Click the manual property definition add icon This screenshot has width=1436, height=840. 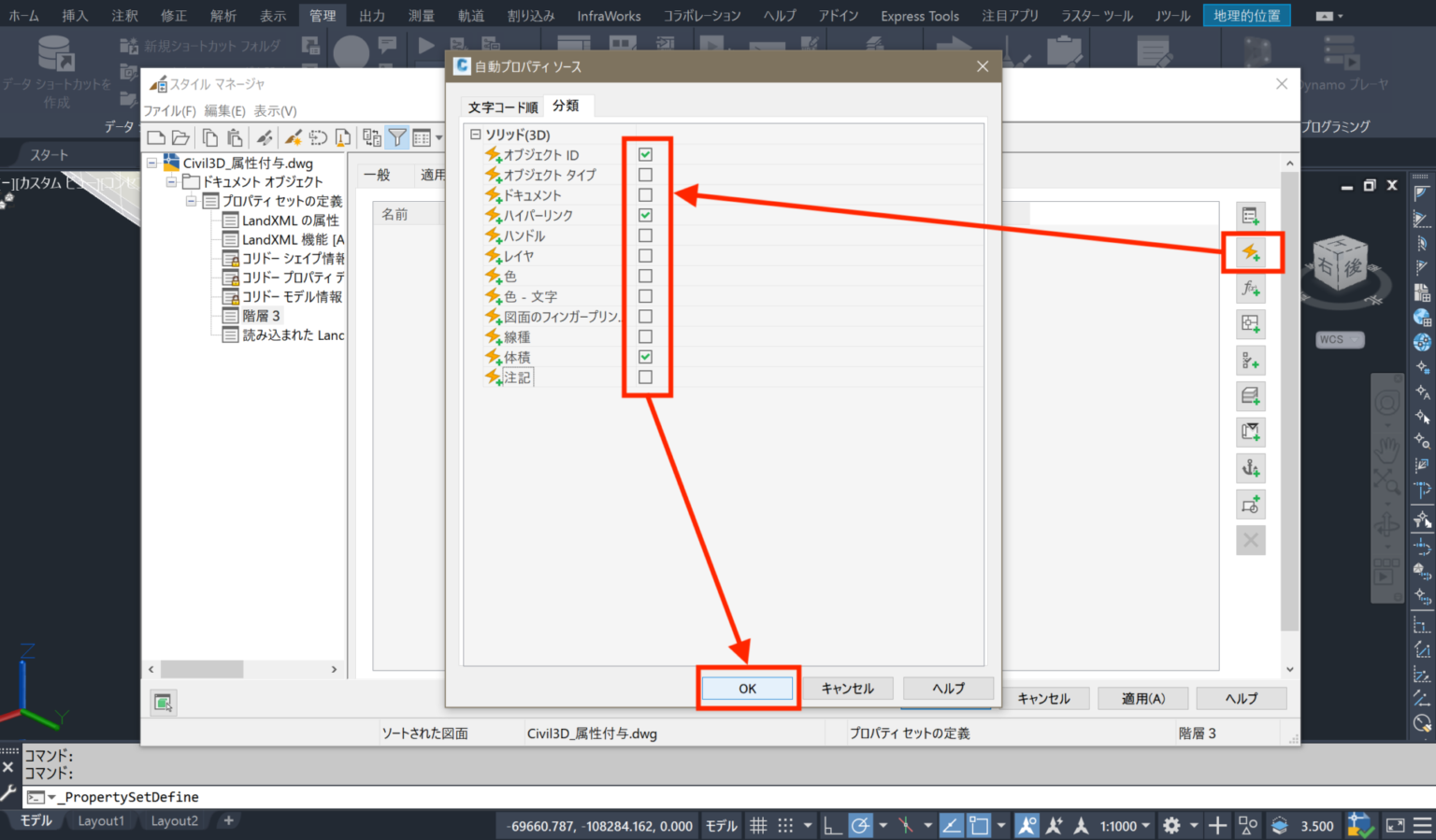[1250, 215]
